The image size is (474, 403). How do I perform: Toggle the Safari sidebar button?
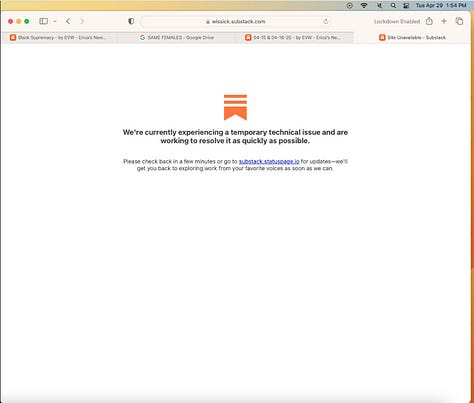(x=43, y=21)
